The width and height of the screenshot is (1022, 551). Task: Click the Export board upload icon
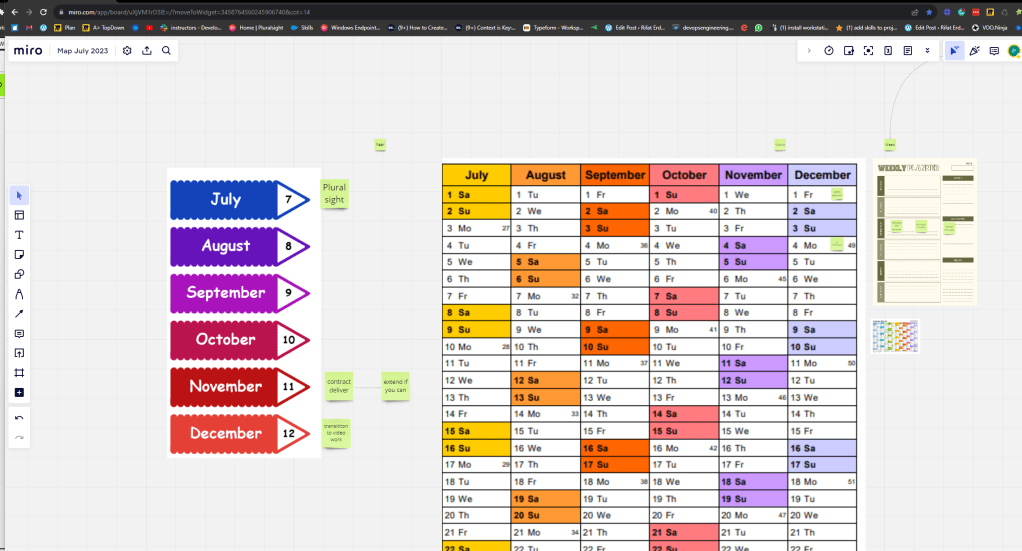coord(147,50)
